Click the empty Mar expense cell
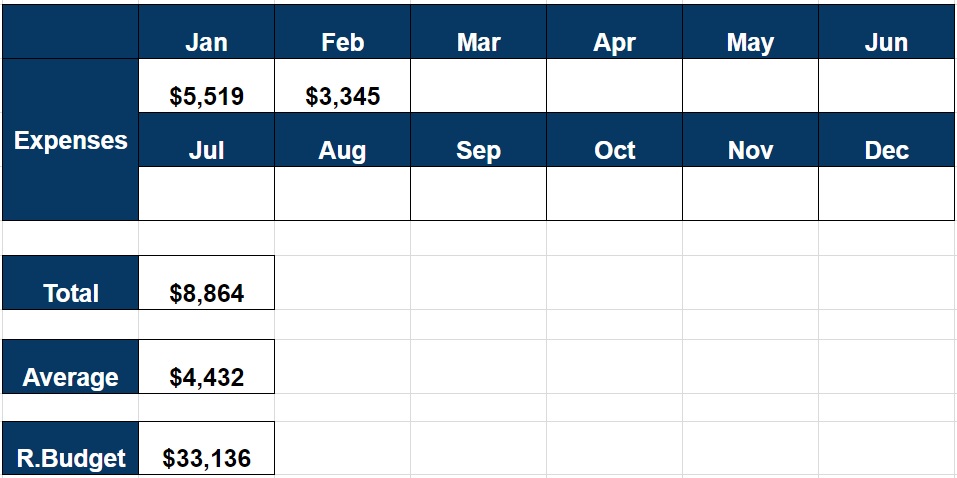Screen dimensions: 957x478 [x=478, y=86]
